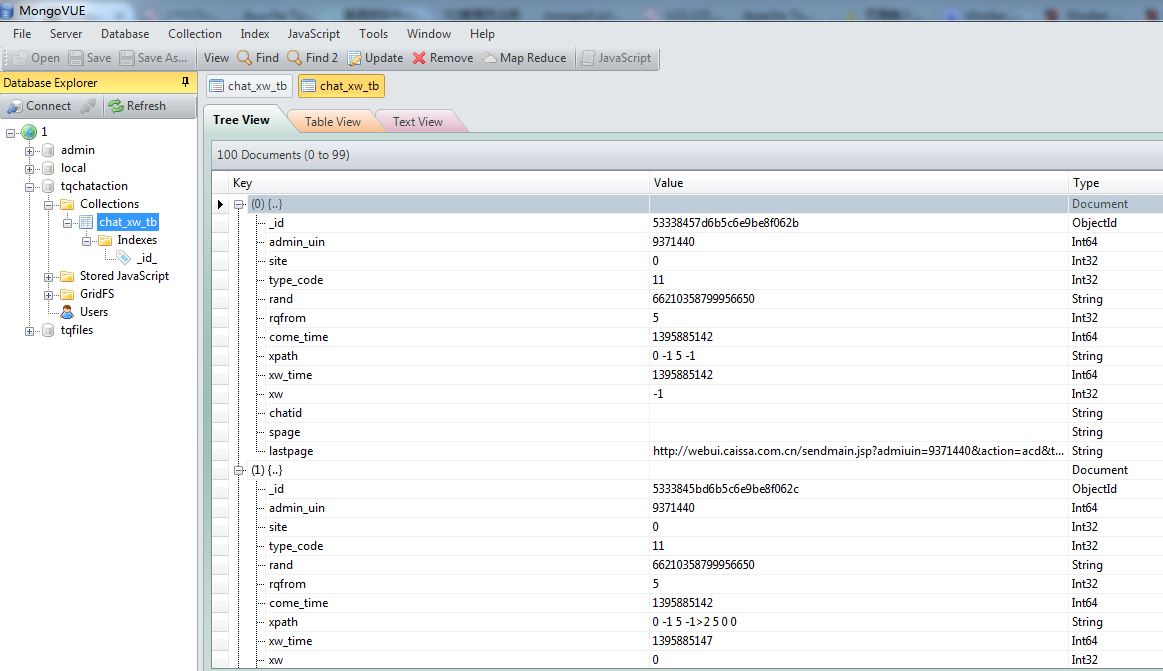Select chat_xw_tb collection in tree
This screenshot has height=671, width=1163.
click(x=128, y=222)
